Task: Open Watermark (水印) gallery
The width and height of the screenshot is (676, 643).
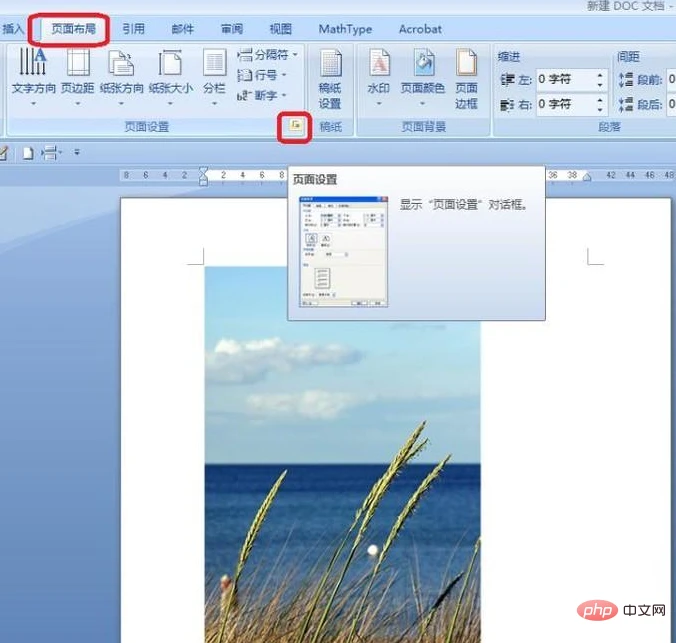Action: 379,77
